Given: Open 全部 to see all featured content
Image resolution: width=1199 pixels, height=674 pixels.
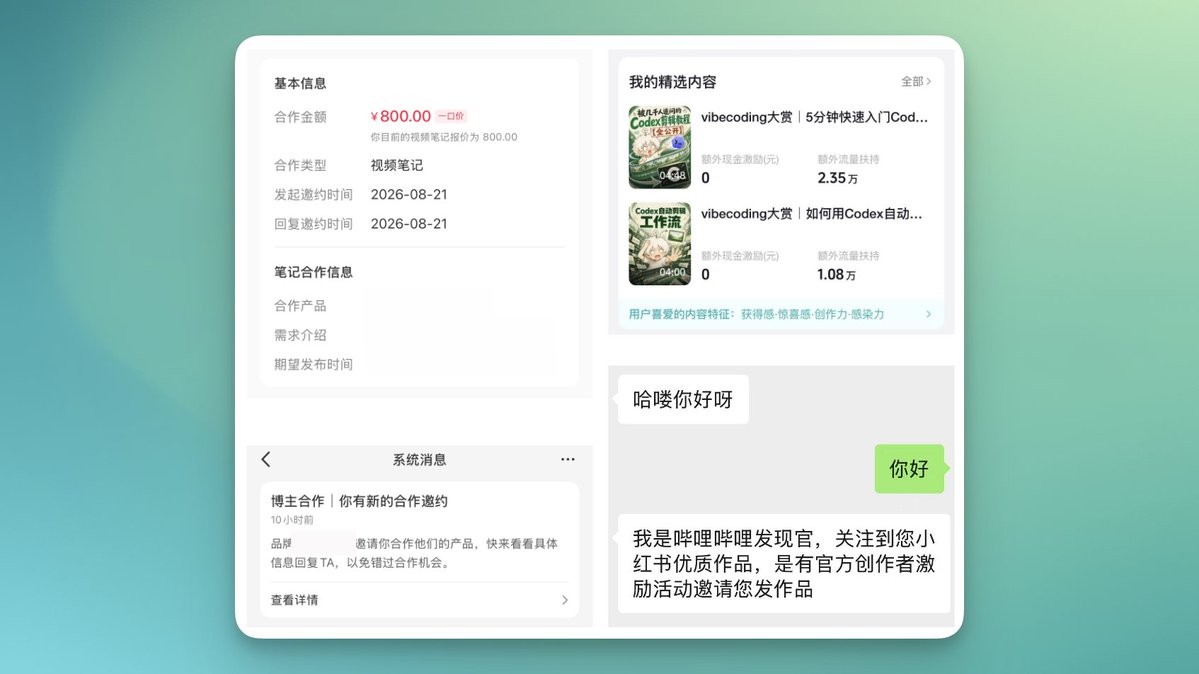Looking at the screenshot, I should (915, 81).
